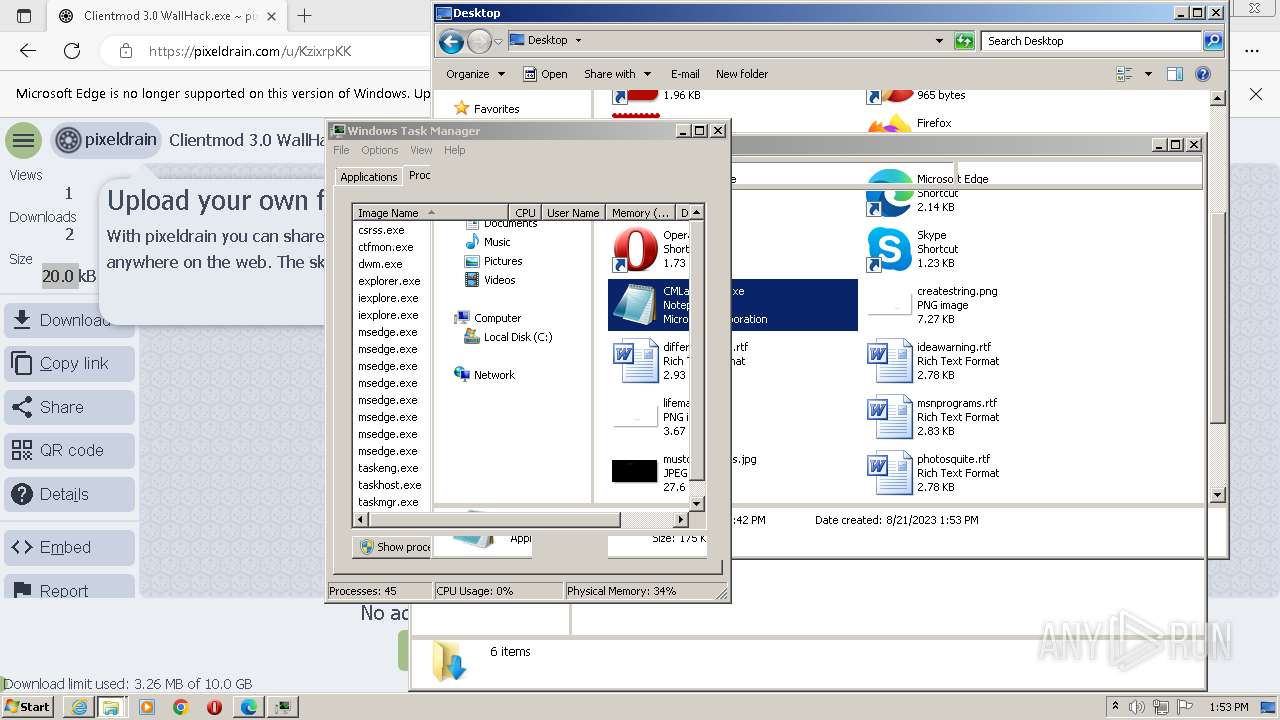
Task: Select createstring.png file
Action: [x=933, y=305]
